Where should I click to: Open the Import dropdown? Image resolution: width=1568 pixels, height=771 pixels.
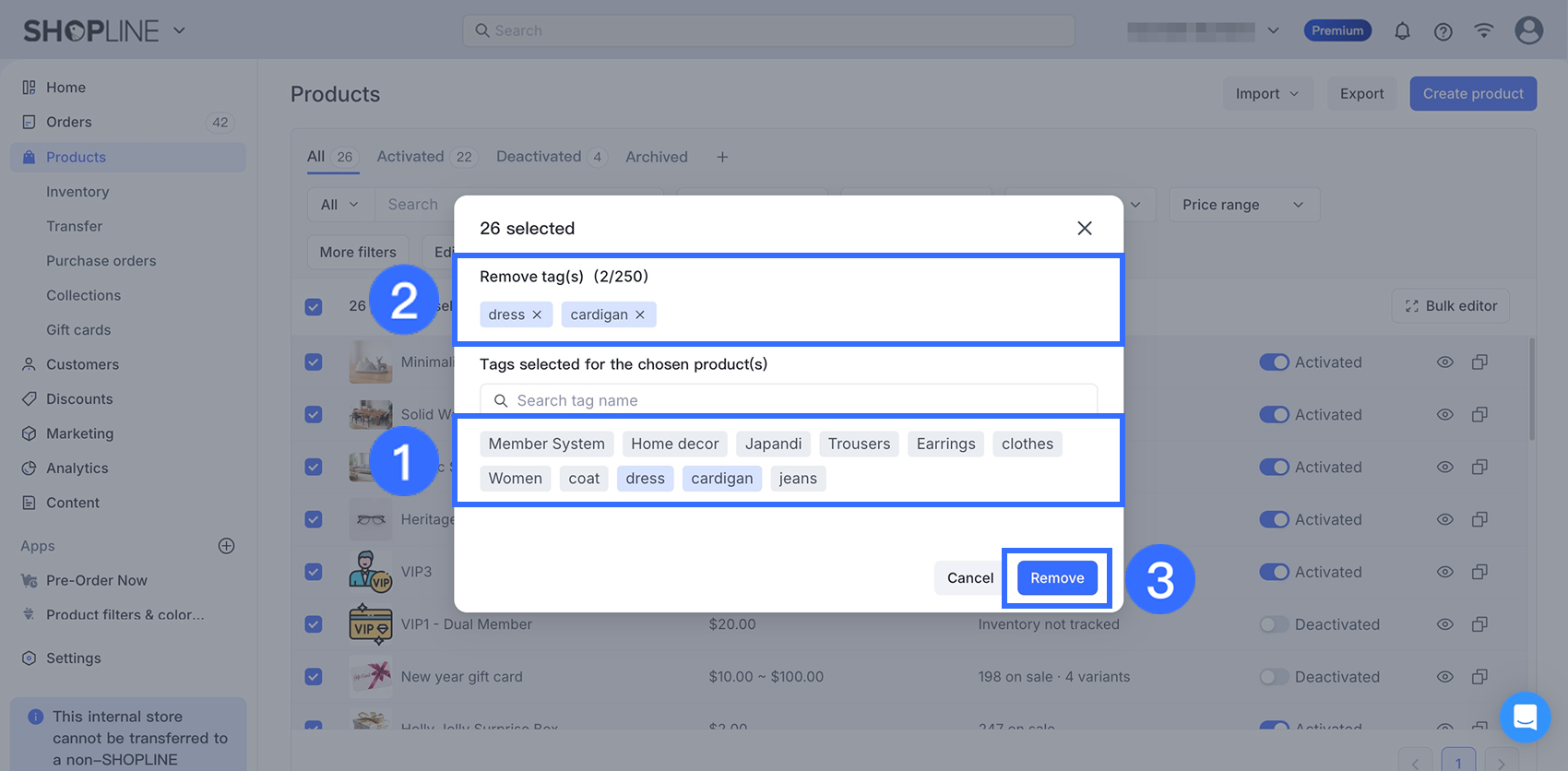1267,94
